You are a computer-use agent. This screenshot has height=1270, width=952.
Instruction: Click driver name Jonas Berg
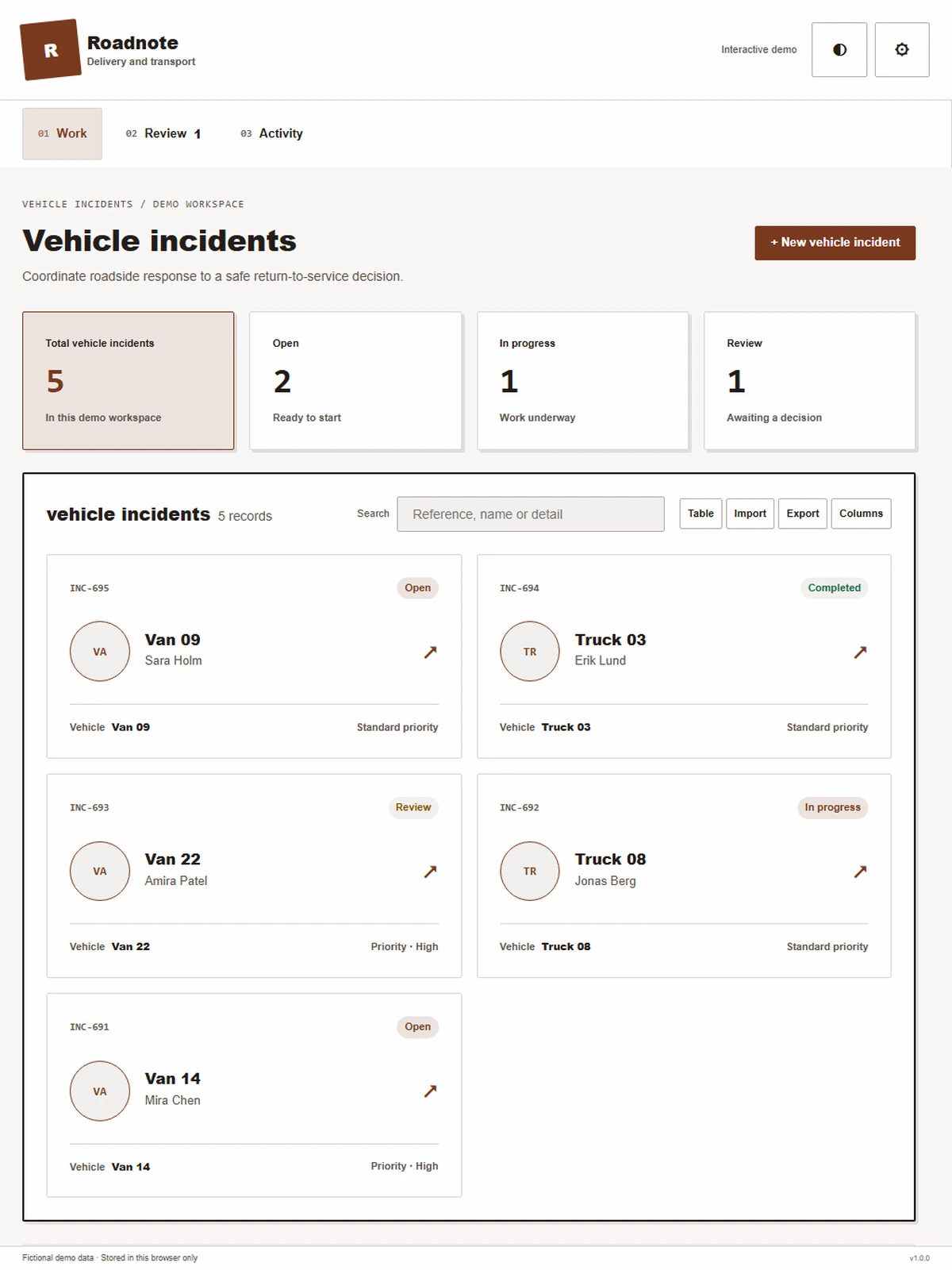[605, 881]
